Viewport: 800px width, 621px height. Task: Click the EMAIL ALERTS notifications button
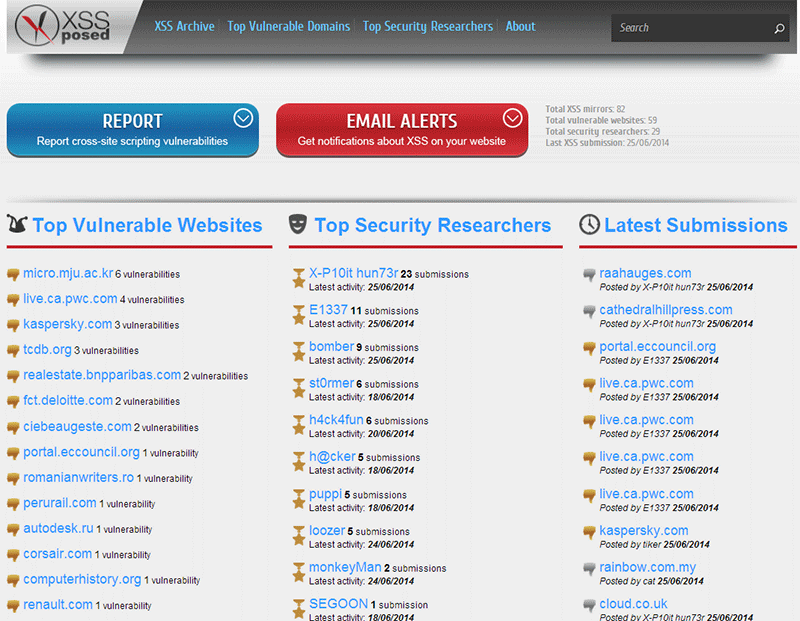(x=402, y=130)
